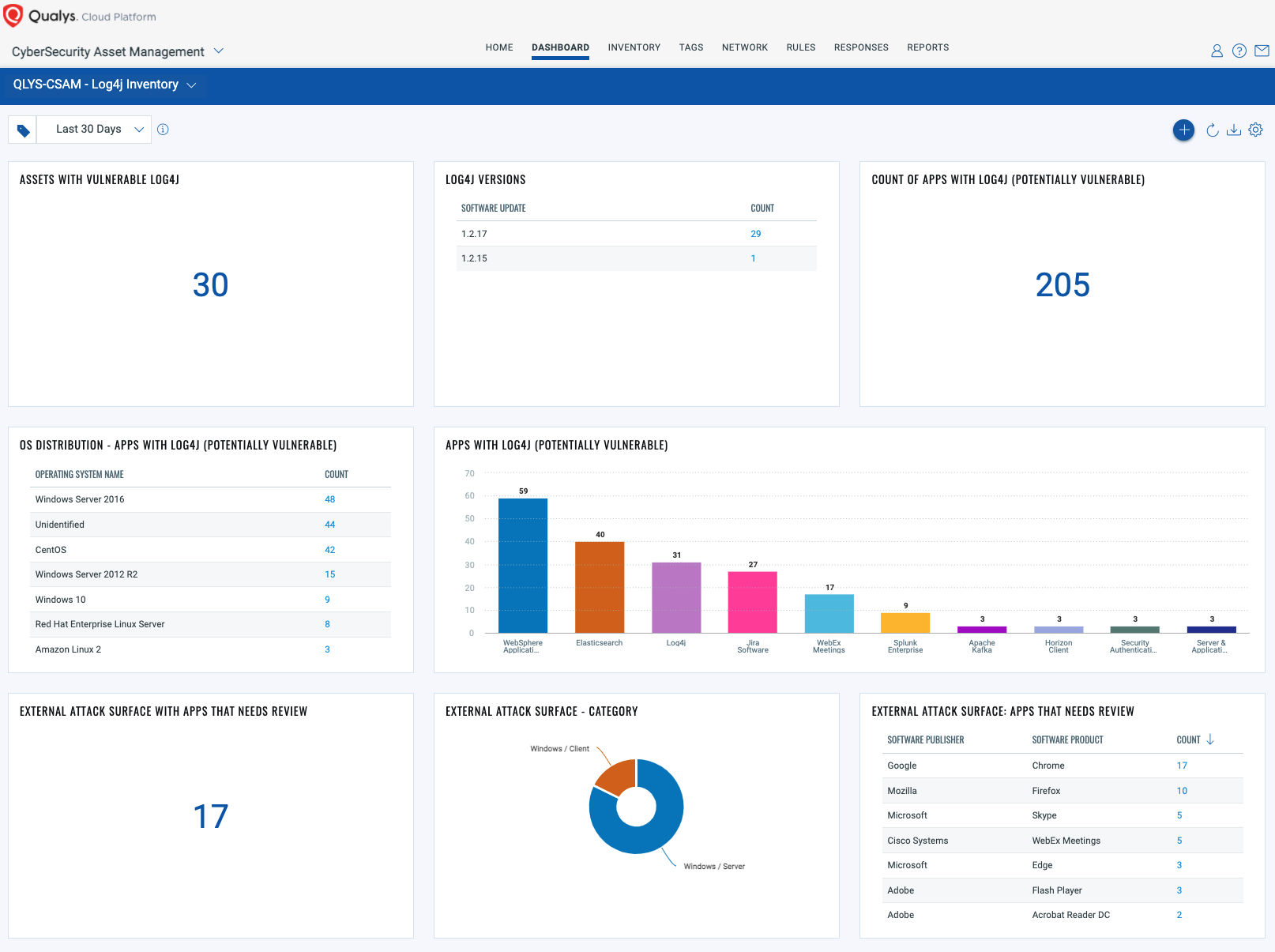Click the SOFTWARE UPDATE column header
This screenshot has height=952, width=1275.
coord(493,209)
